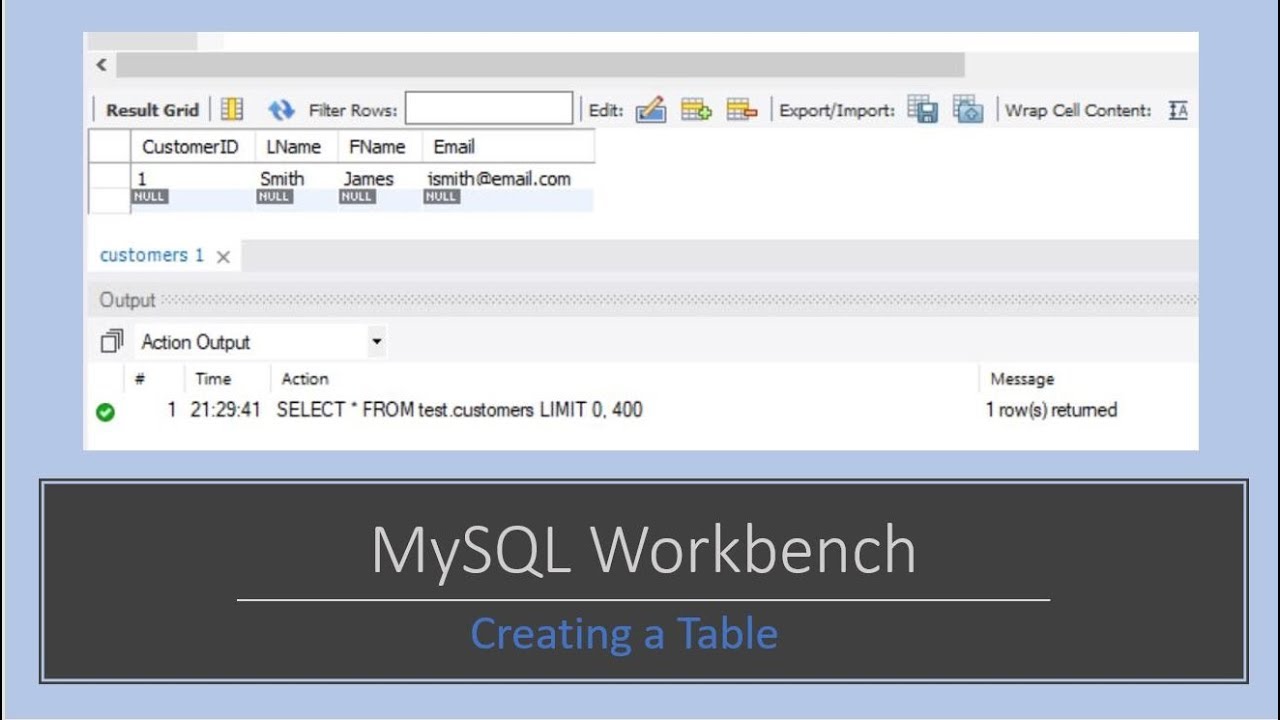Click the Time column header in output
Image resolution: width=1280 pixels, height=720 pixels.
click(x=213, y=379)
